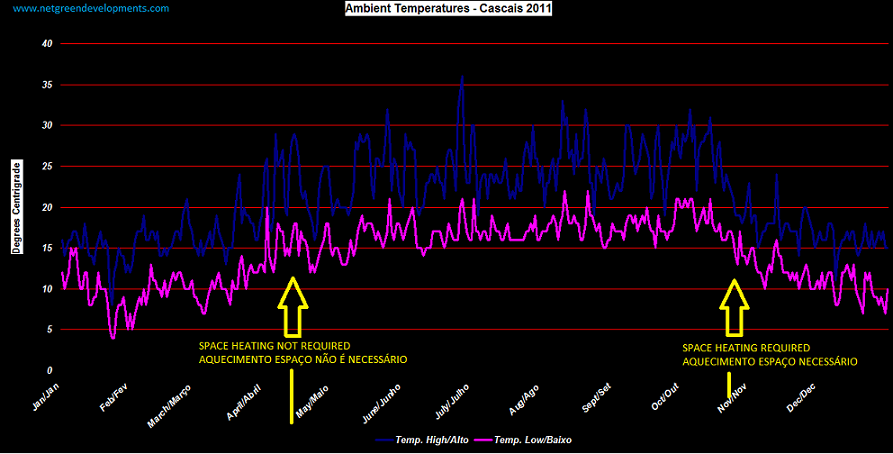Click the Temp. High/Alto legend entry

click(421, 440)
